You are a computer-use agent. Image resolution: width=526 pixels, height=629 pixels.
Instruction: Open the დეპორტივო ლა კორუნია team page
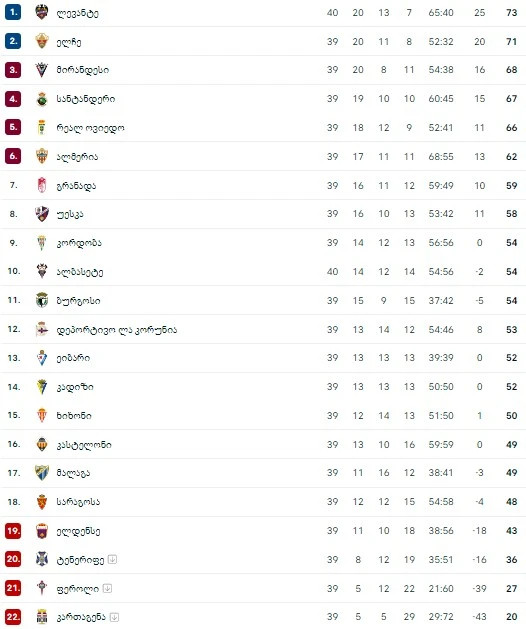pos(116,330)
